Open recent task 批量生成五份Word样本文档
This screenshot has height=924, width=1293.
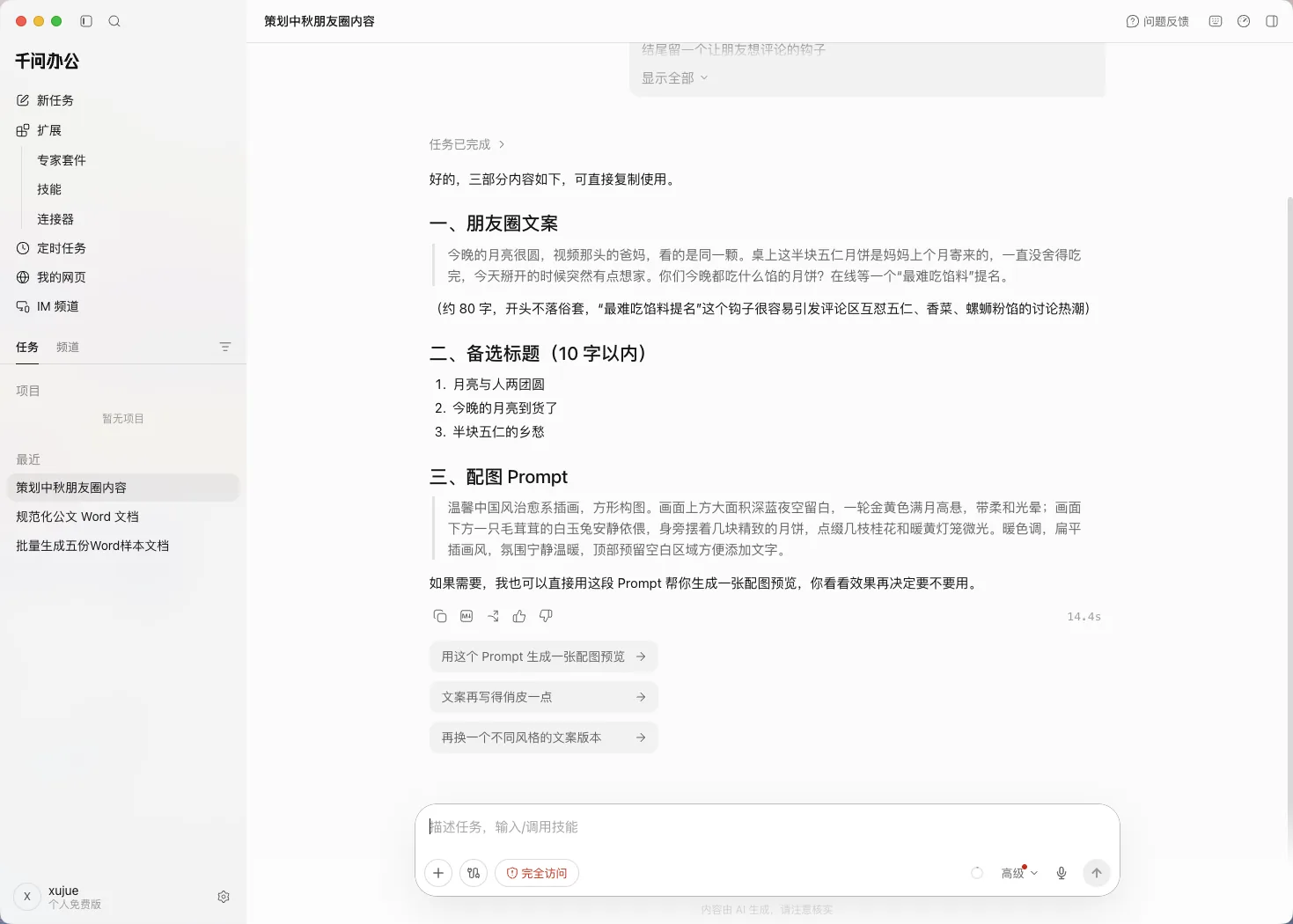[123, 546]
